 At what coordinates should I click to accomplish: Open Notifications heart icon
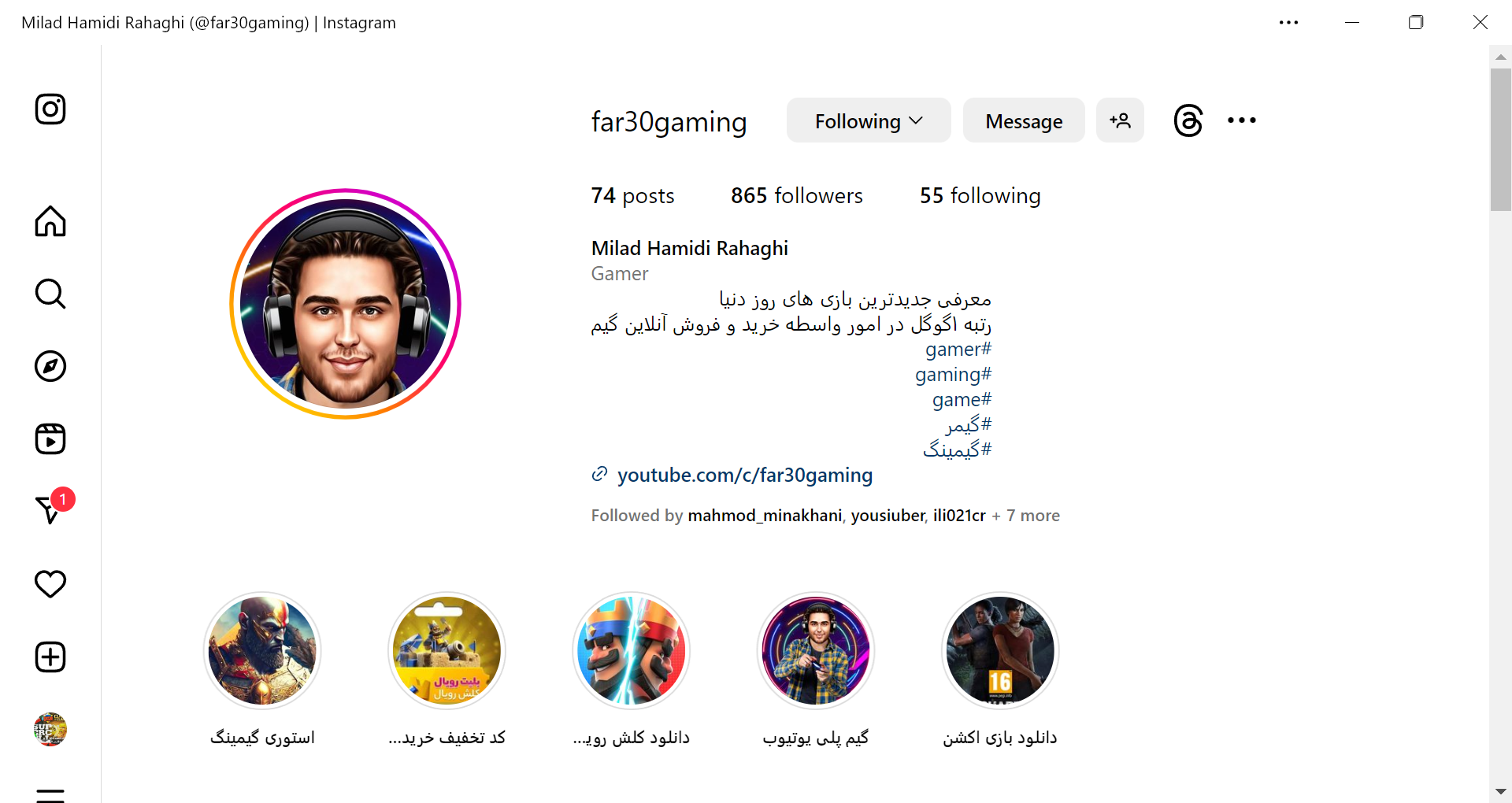coord(50,584)
